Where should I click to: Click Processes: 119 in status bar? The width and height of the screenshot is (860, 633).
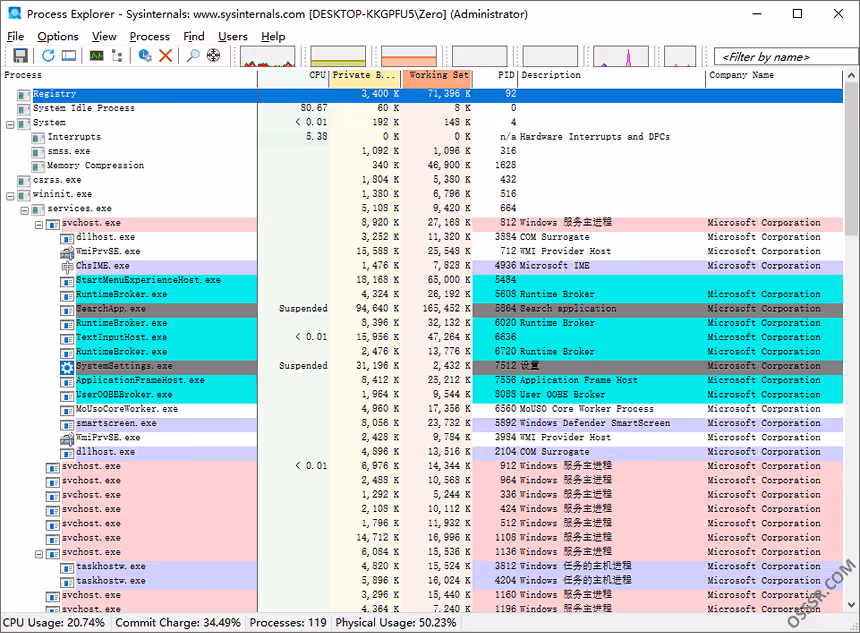click(288, 623)
